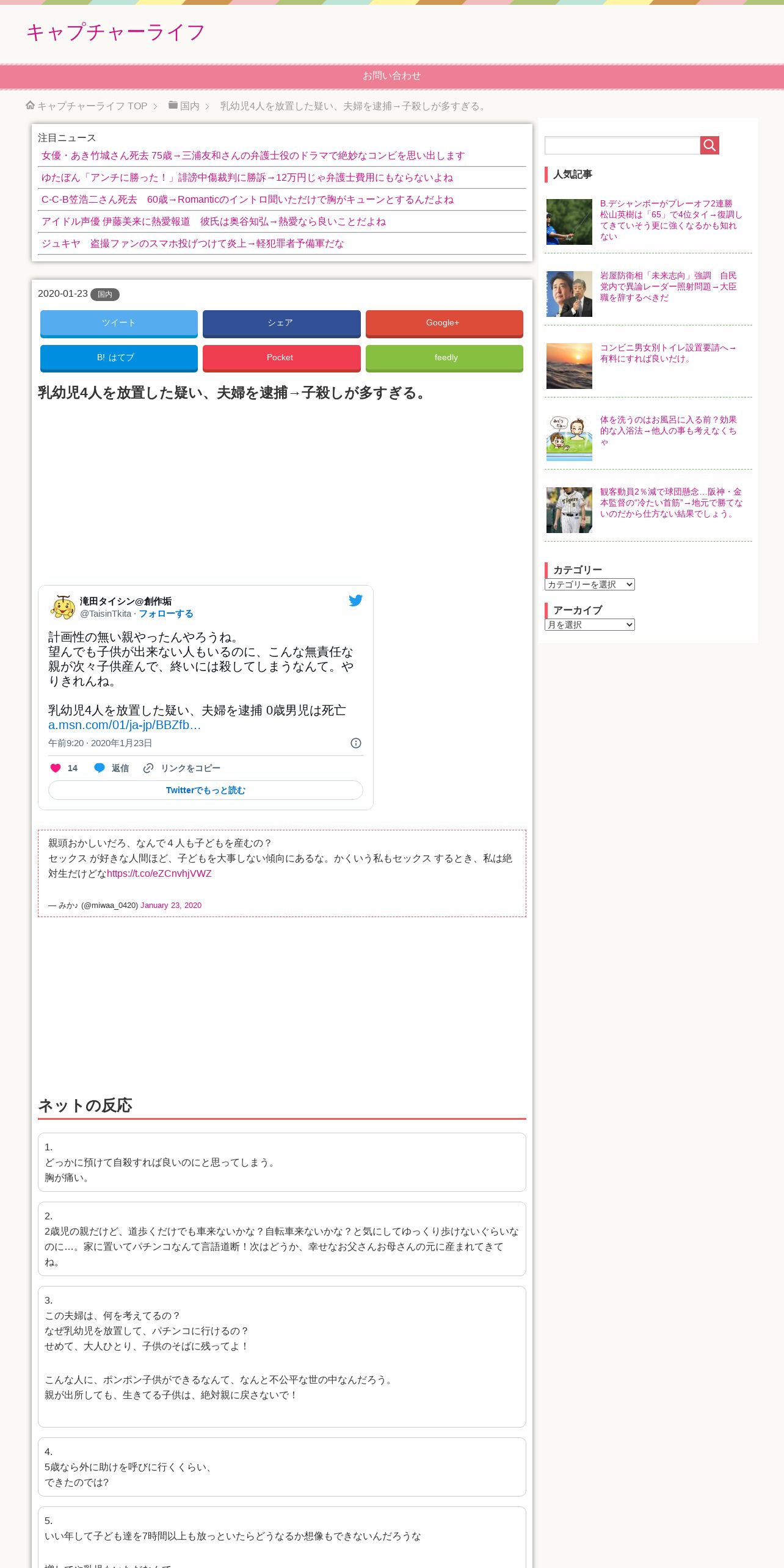Share via the ツイート button

(119, 323)
